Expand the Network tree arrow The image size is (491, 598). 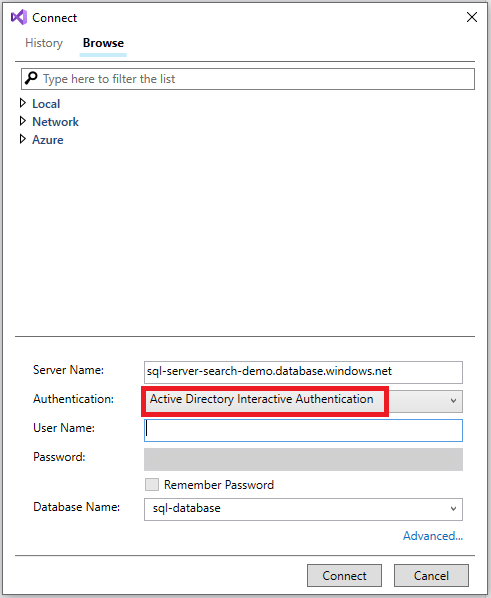(x=23, y=121)
